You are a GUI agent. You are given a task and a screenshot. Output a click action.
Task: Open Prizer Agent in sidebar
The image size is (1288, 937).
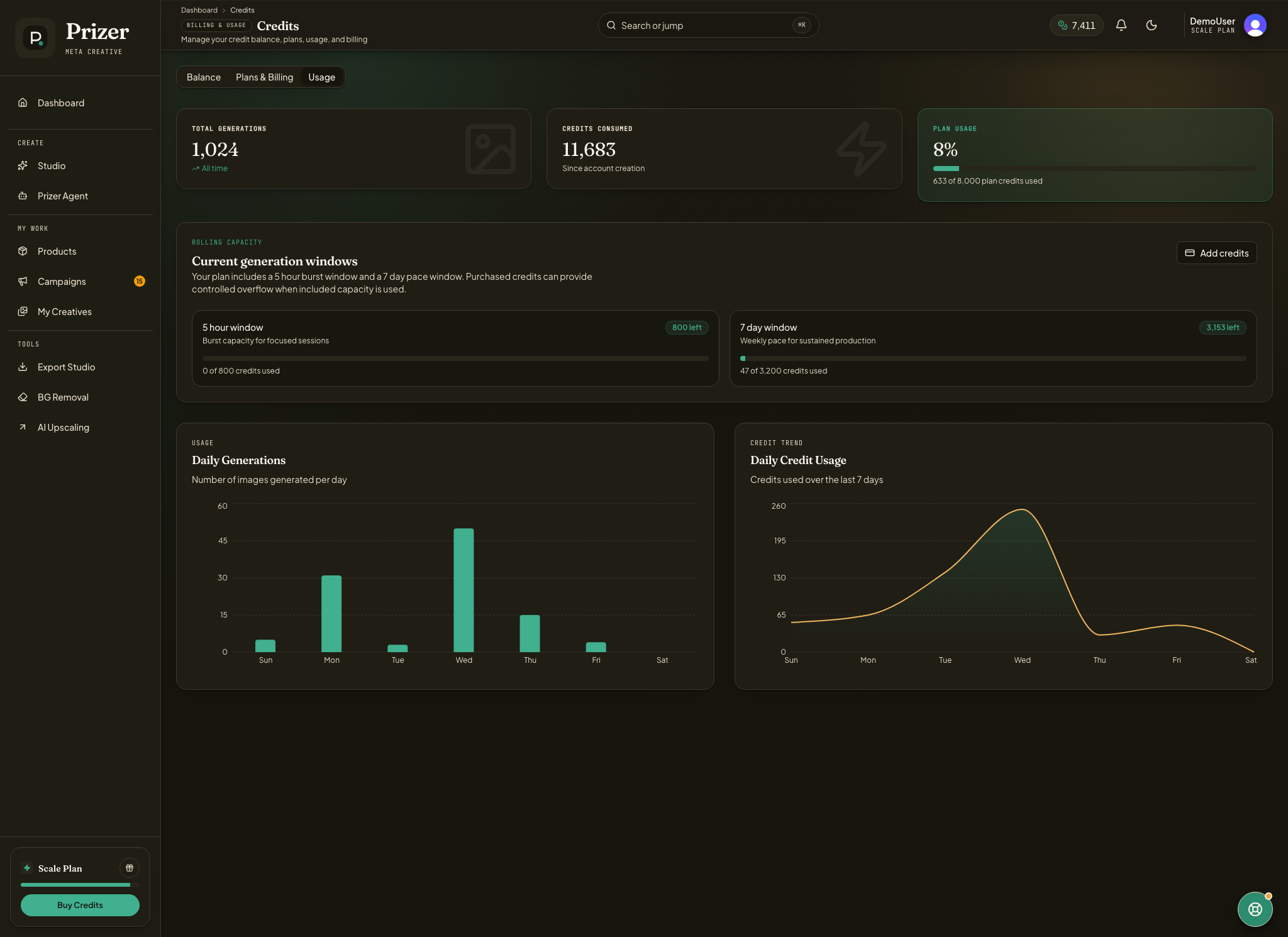pos(80,196)
